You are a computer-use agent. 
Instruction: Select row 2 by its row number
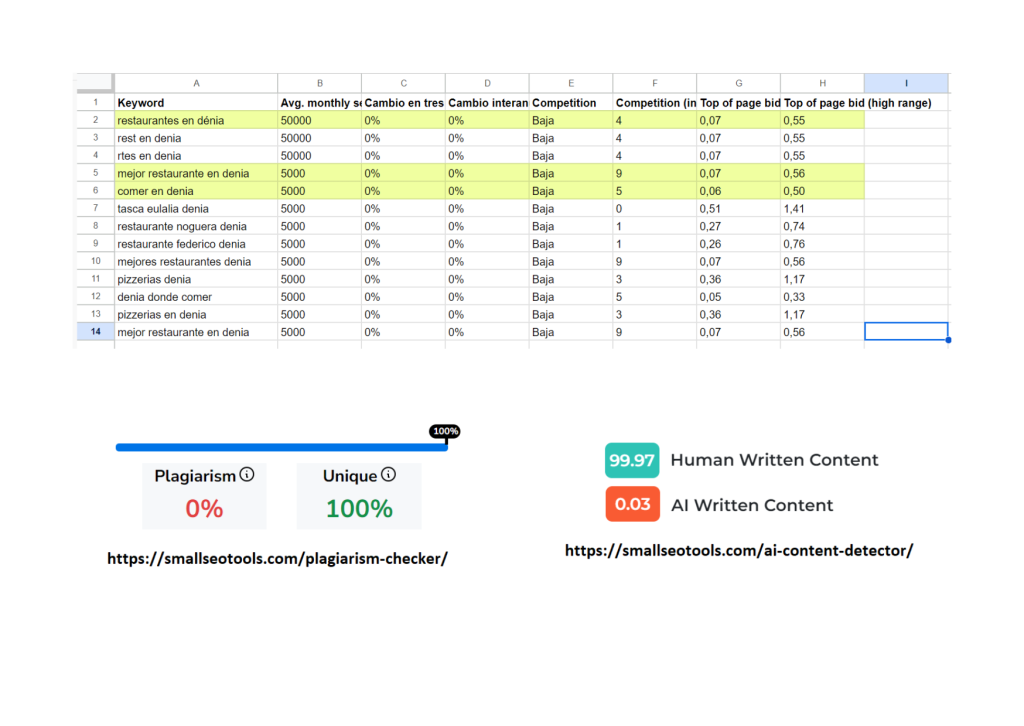coord(95,120)
